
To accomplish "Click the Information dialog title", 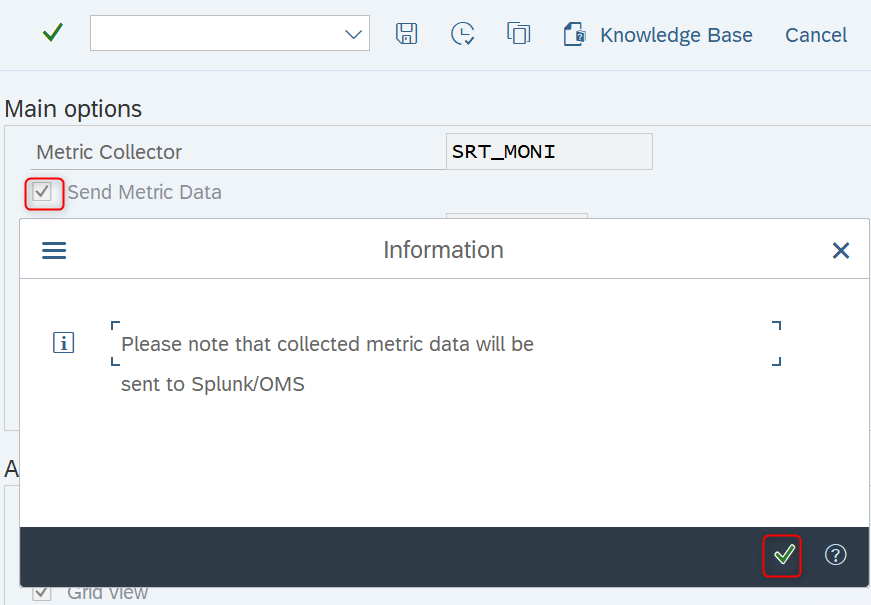I will [443, 250].
